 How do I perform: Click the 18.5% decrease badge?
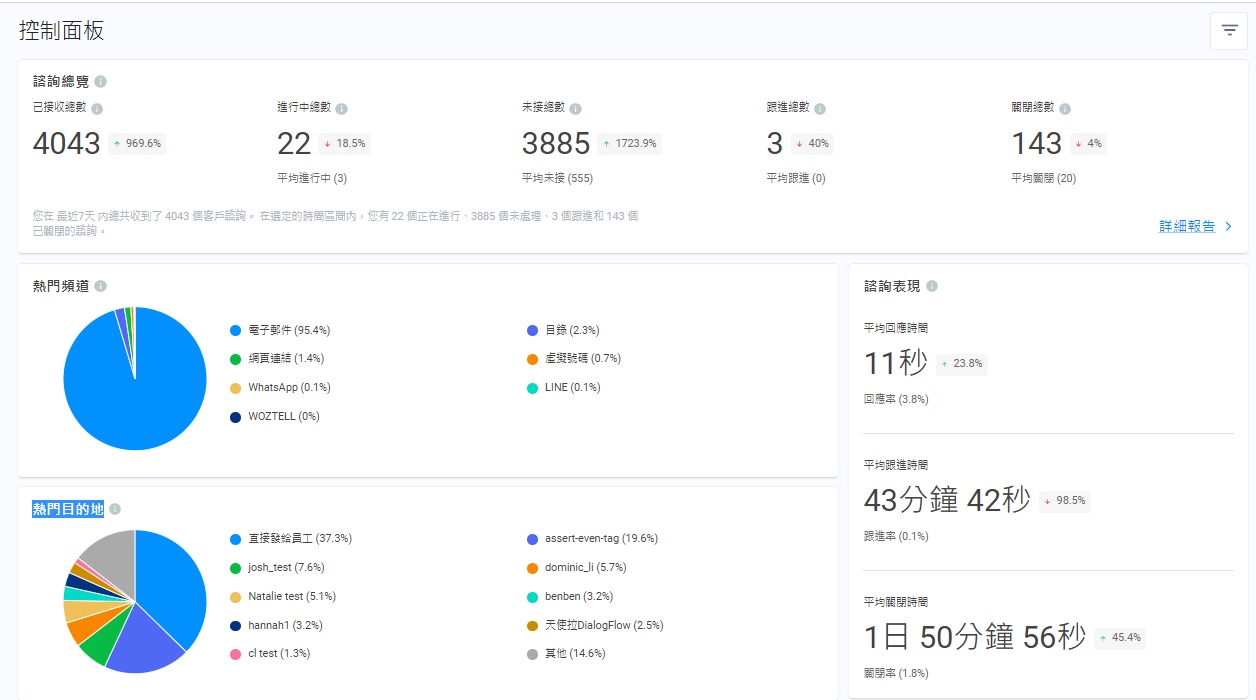click(345, 143)
